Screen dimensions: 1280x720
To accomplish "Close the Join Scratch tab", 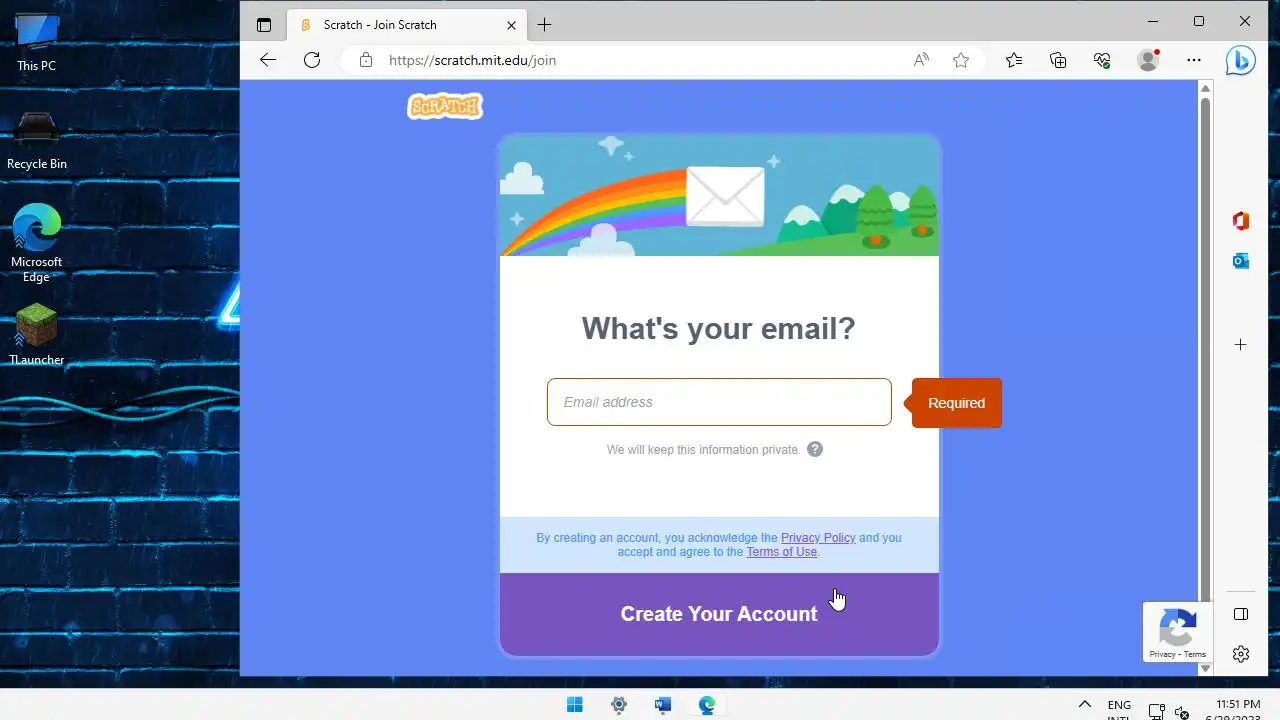I will (x=512, y=25).
